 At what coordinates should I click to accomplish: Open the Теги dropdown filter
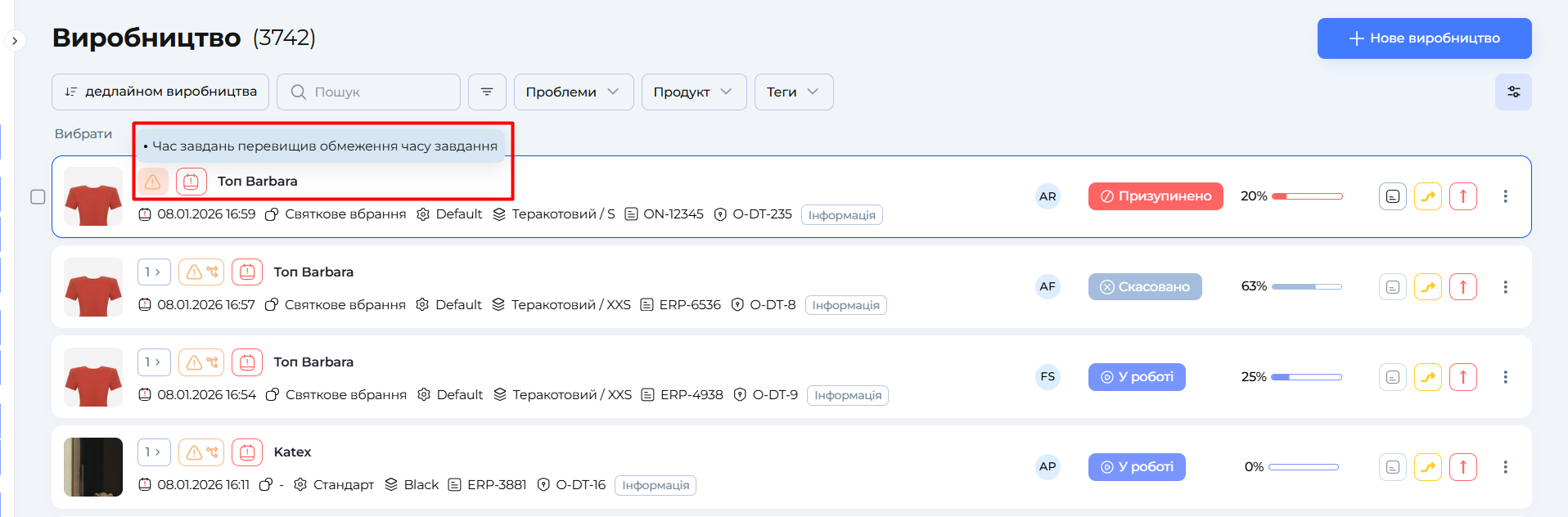coord(793,92)
